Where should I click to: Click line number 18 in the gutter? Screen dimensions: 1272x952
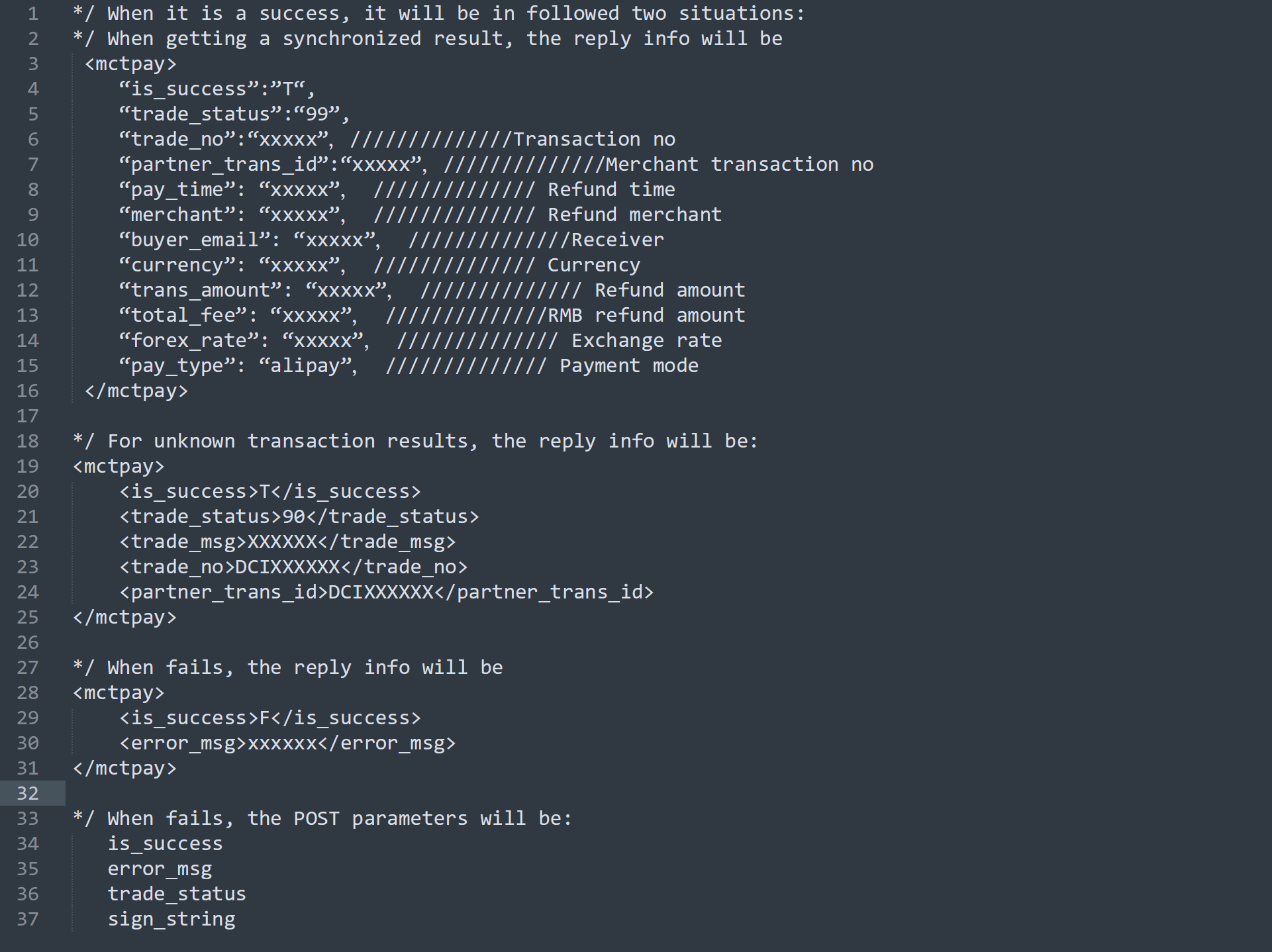28,441
